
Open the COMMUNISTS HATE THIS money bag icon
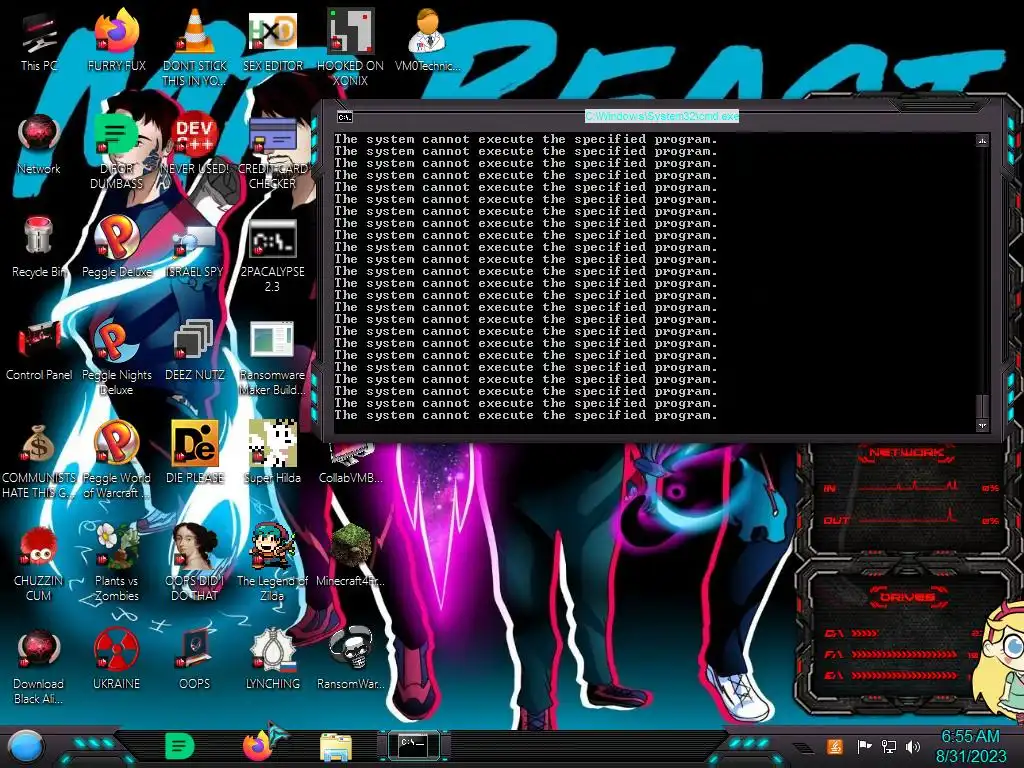(39, 460)
